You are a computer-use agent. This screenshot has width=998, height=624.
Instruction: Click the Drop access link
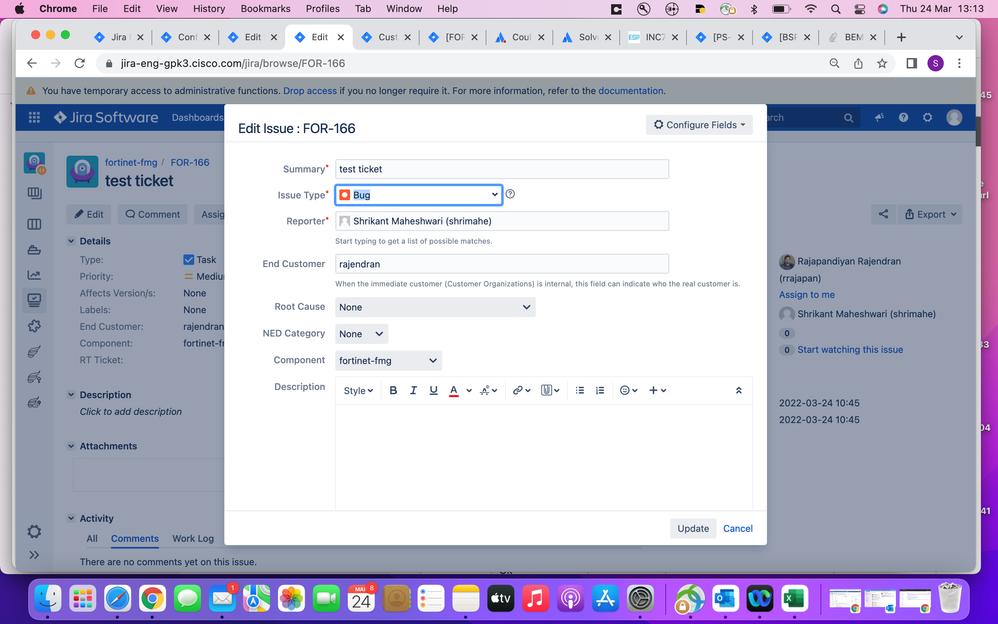(310, 90)
